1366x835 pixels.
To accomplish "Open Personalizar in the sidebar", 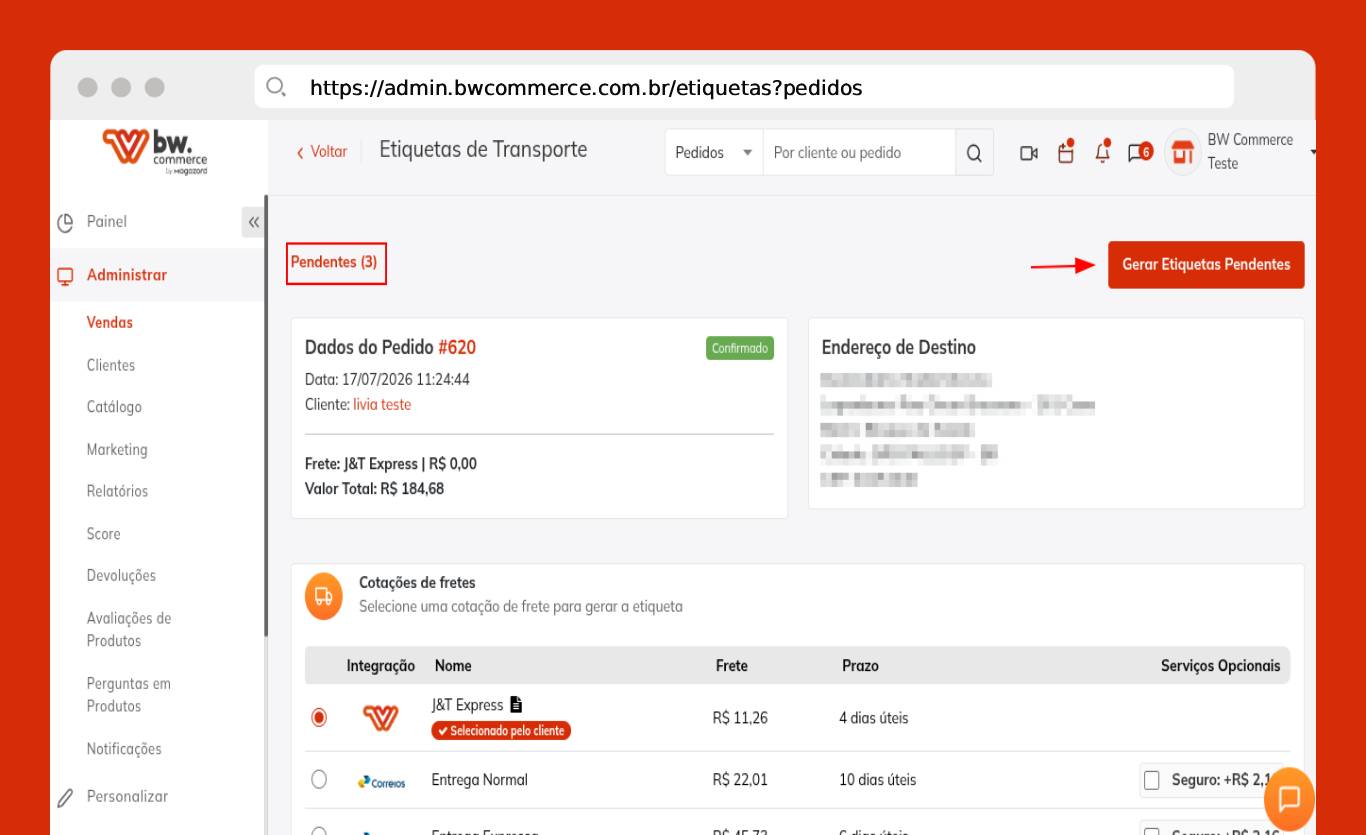I will (127, 797).
